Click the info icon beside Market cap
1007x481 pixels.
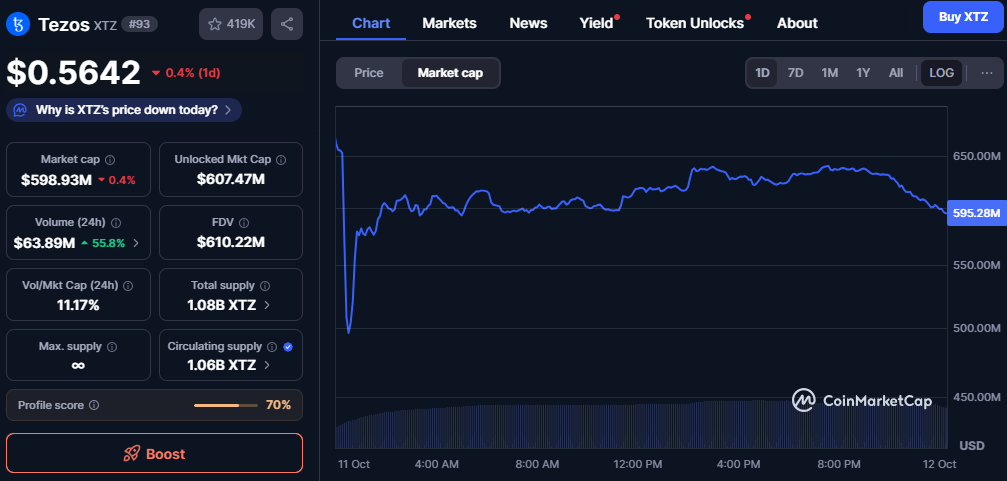[110, 160]
